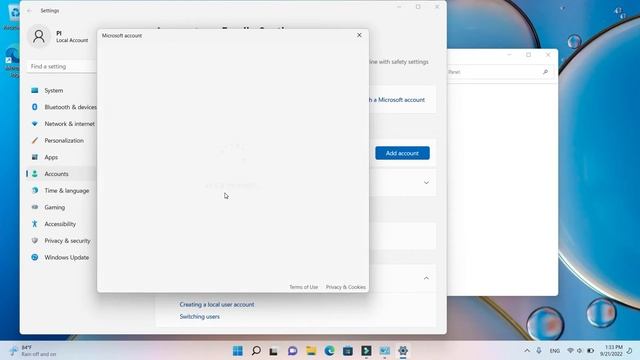
Task: Open the weather widget on taskbar
Action: pos(33,351)
